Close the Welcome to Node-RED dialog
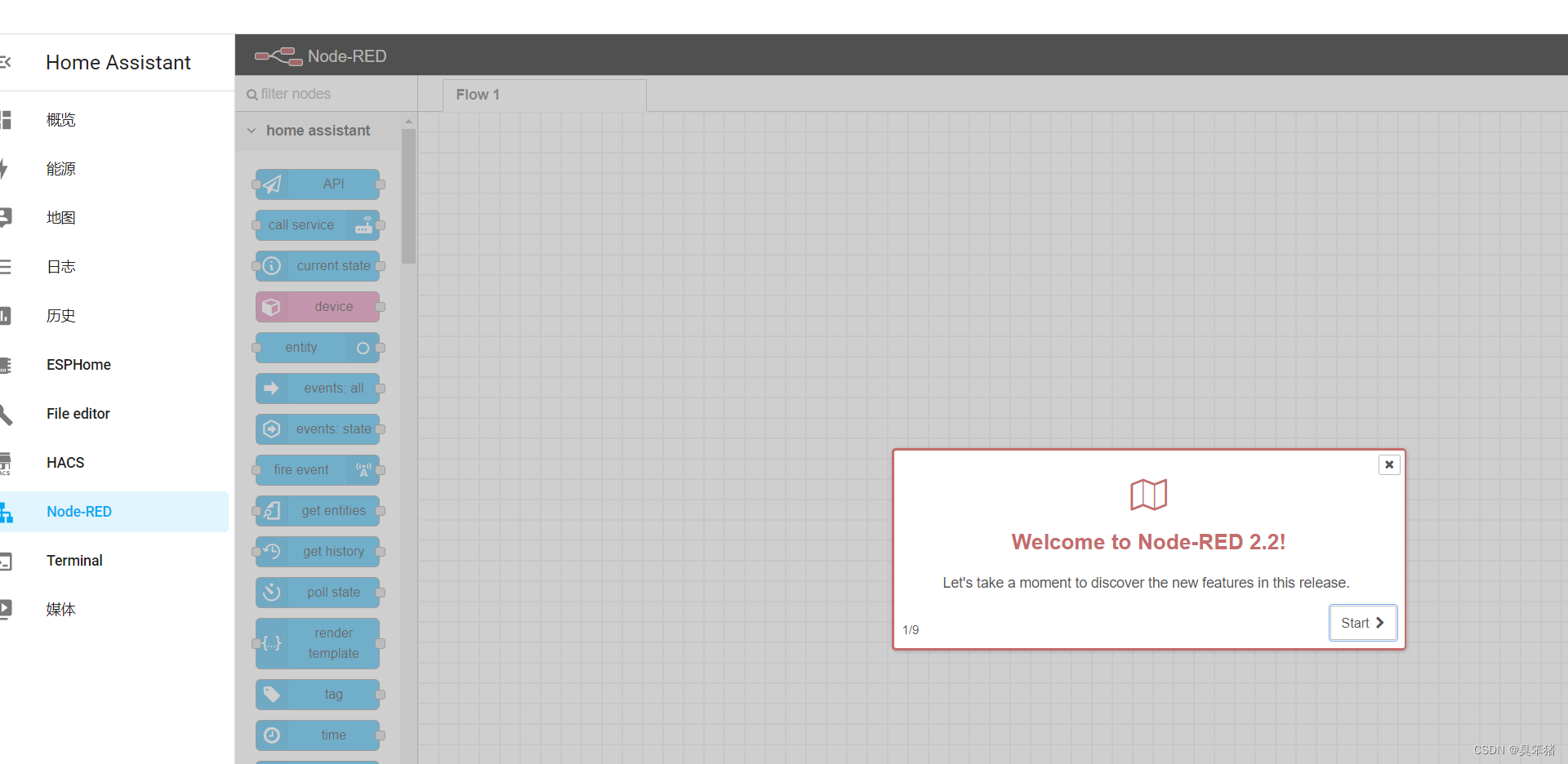1568x764 pixels. (x=1389, y=464)
